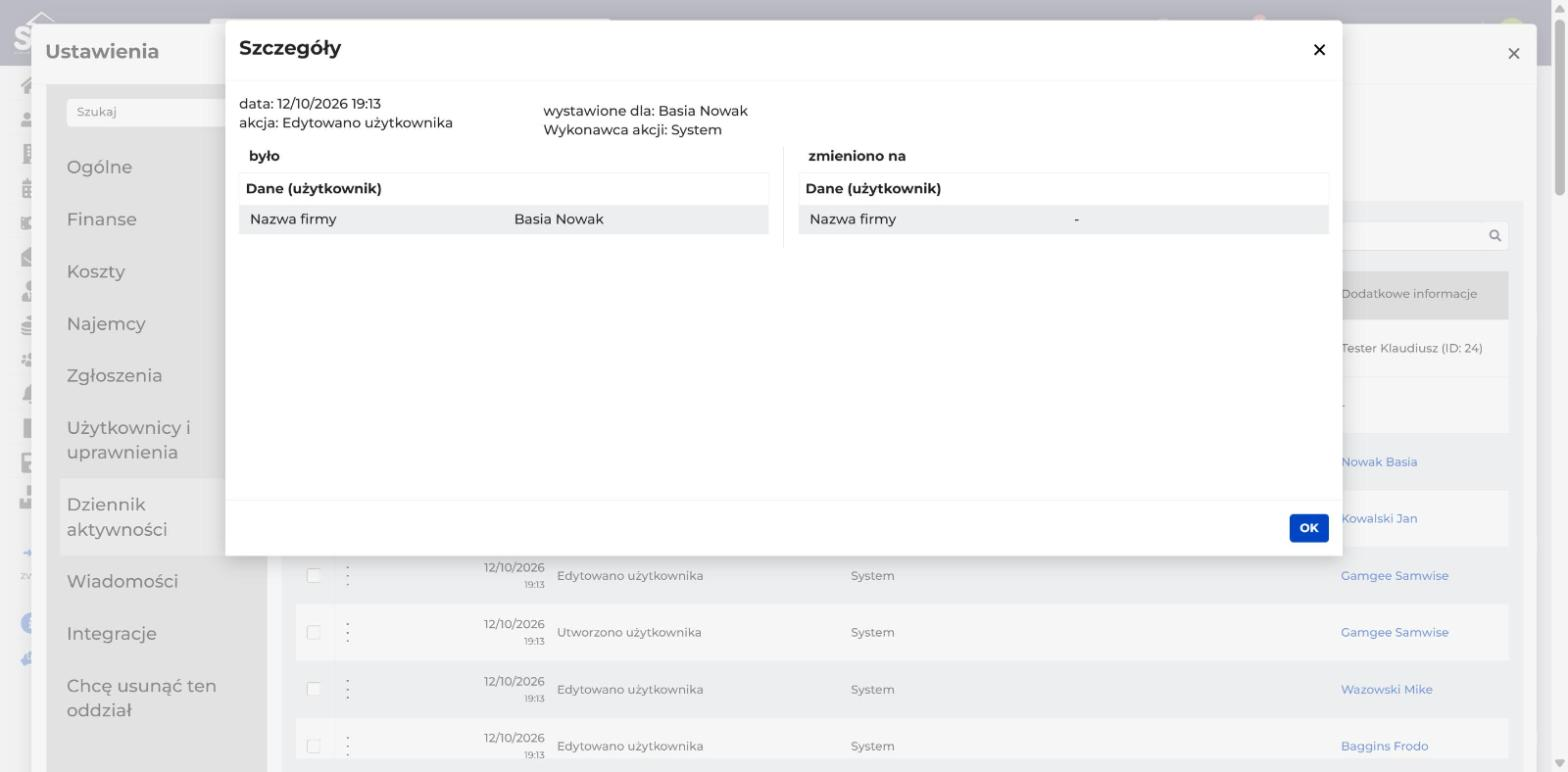Click the Utworzono użytkownika action text
The height and width of the screenshot is (772, 1568).
pos(629,632)
